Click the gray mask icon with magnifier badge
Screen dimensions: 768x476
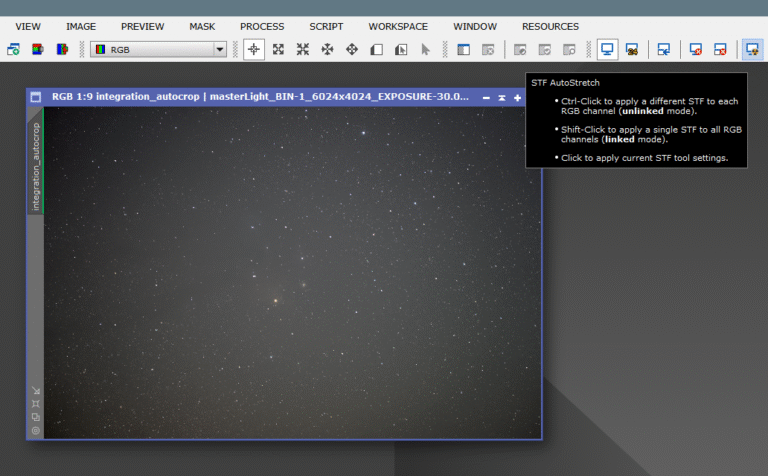click(569, 49)
